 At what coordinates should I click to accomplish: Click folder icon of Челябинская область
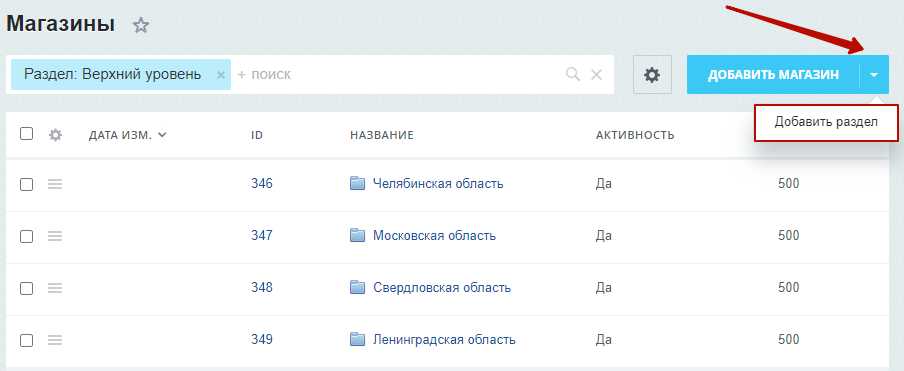[358, 184]
